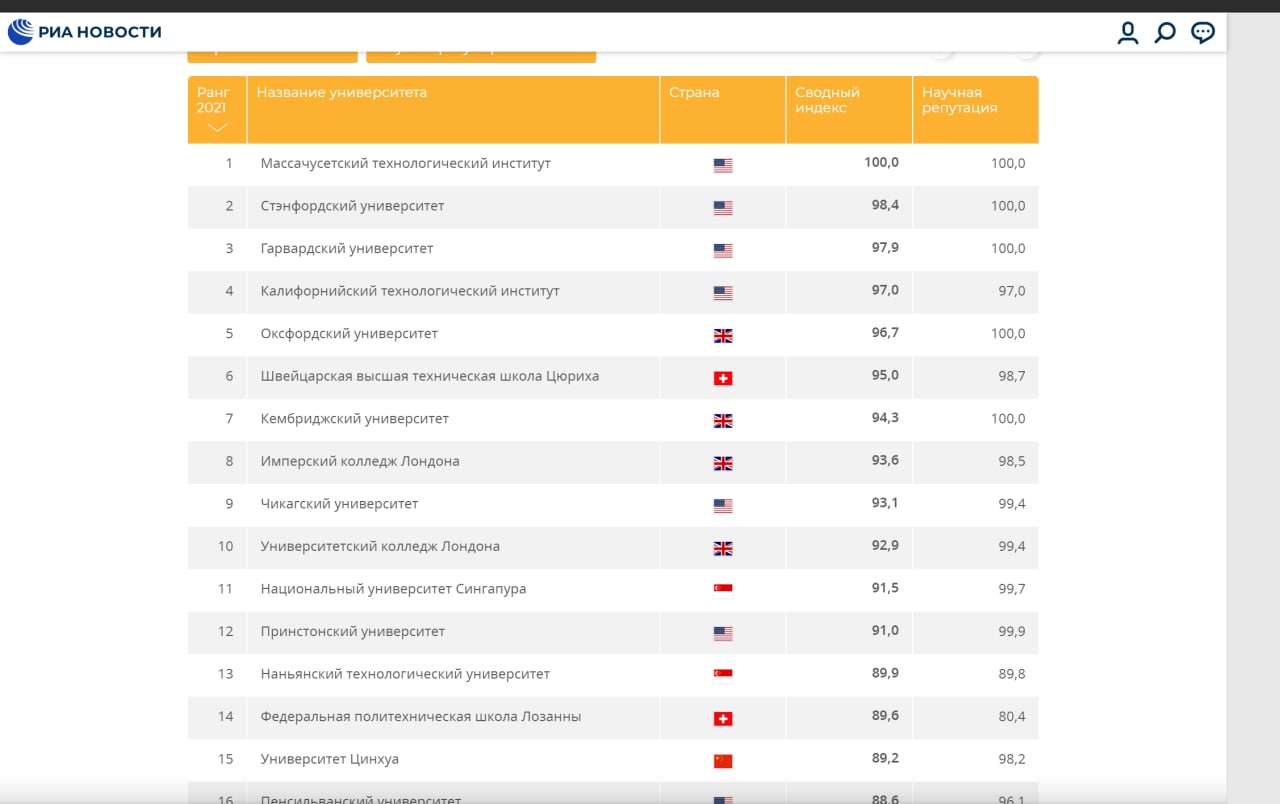Click composite index value 96,7

(x=885, y=332)
